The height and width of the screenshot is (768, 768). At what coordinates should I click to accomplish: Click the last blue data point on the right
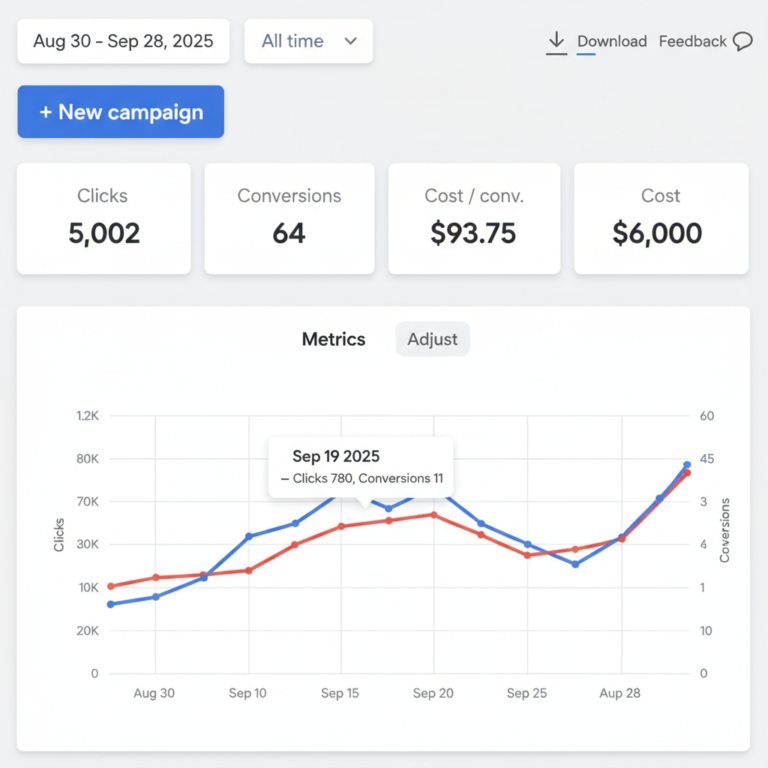pos(687,465)
